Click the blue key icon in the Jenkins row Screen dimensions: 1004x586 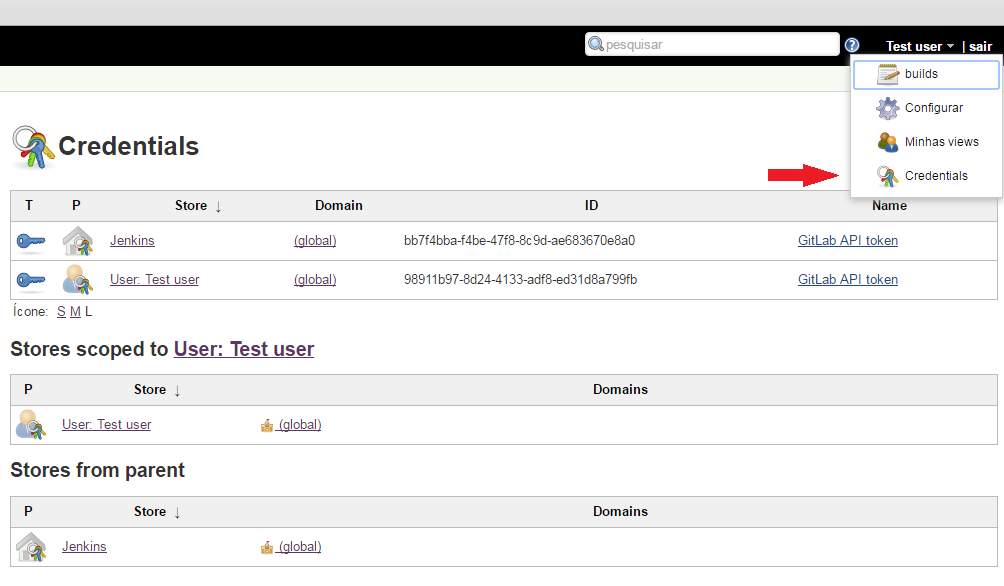[x=31, y=241]
